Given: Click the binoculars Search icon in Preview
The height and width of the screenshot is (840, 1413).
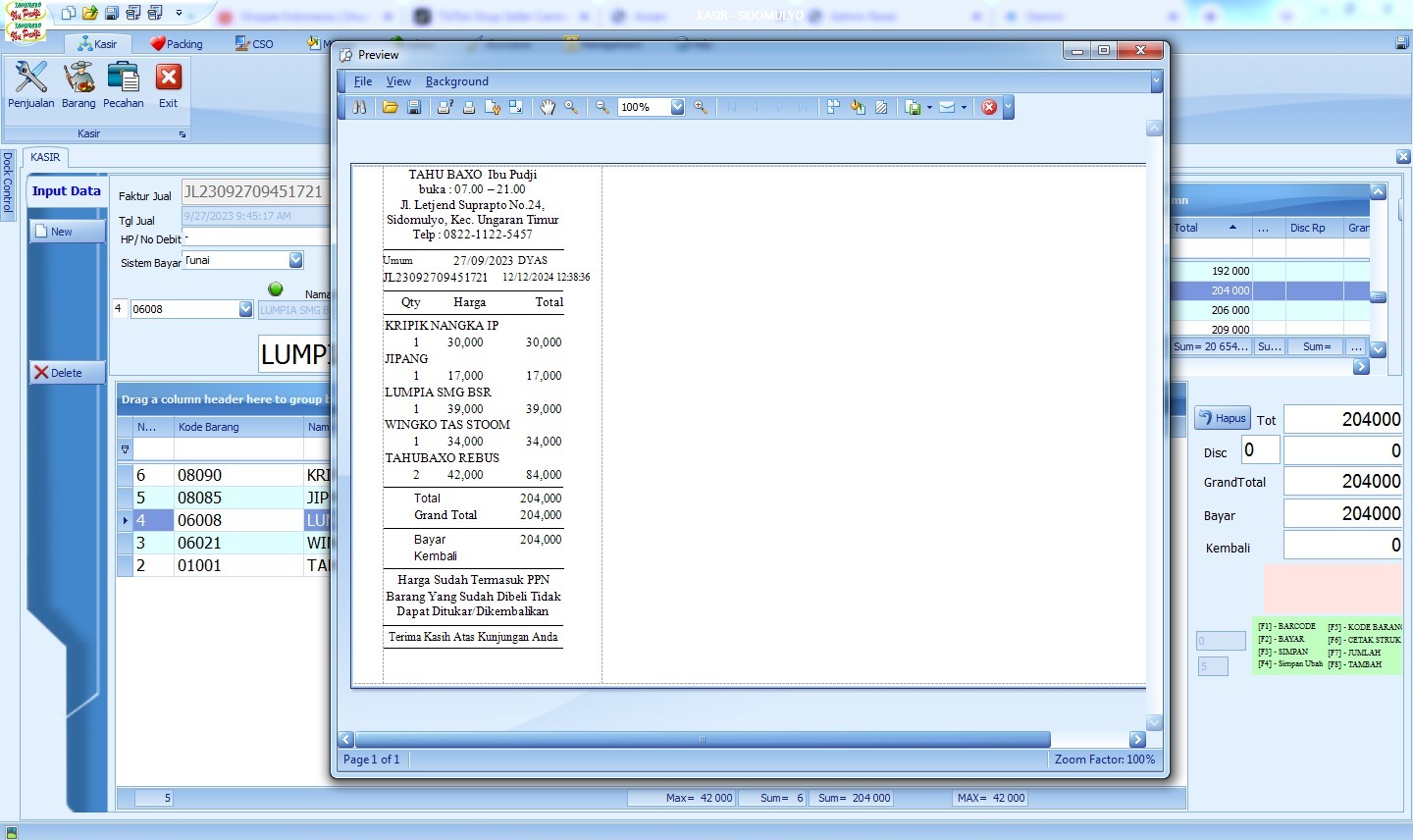Looking at the screenshot, I should tap(359, 107).
